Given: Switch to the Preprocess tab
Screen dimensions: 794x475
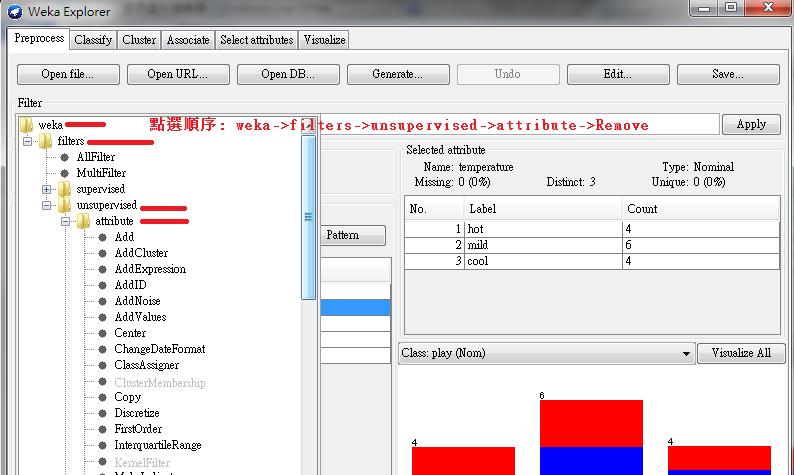Looking at the screenshot, I should 39,38.
